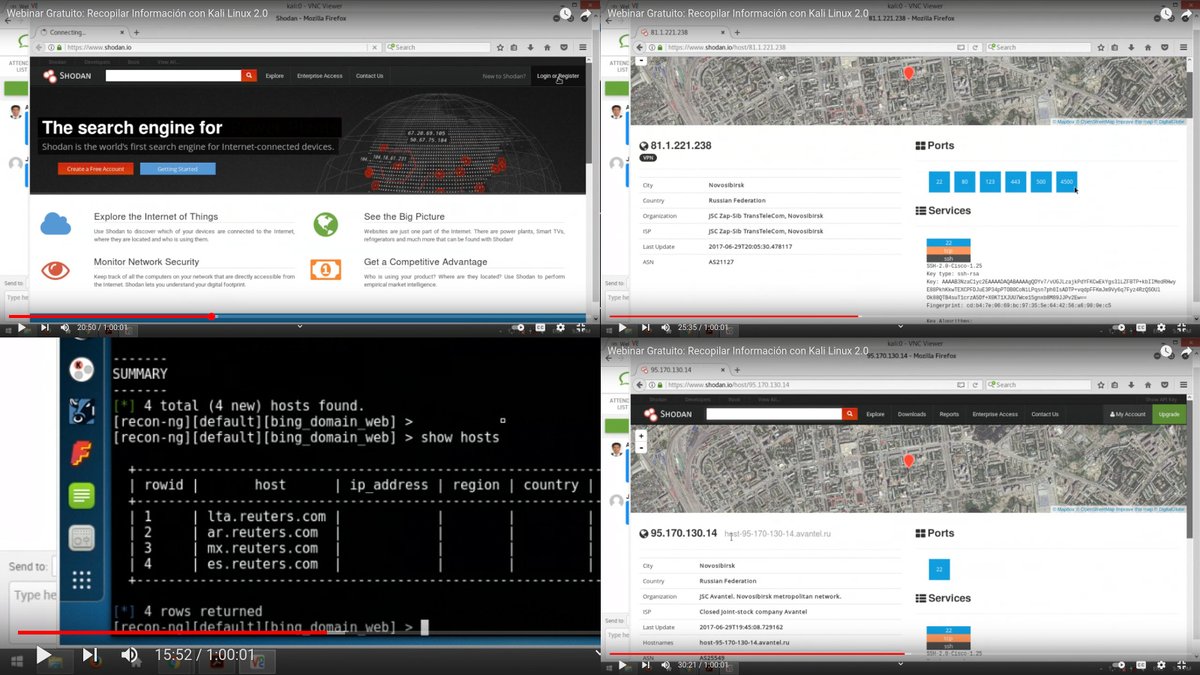The height and width of the screenshot is (675, 1200).
Task: Reload the 81.1.221.238 Firefox page
Action: click(x=975, y=47)
